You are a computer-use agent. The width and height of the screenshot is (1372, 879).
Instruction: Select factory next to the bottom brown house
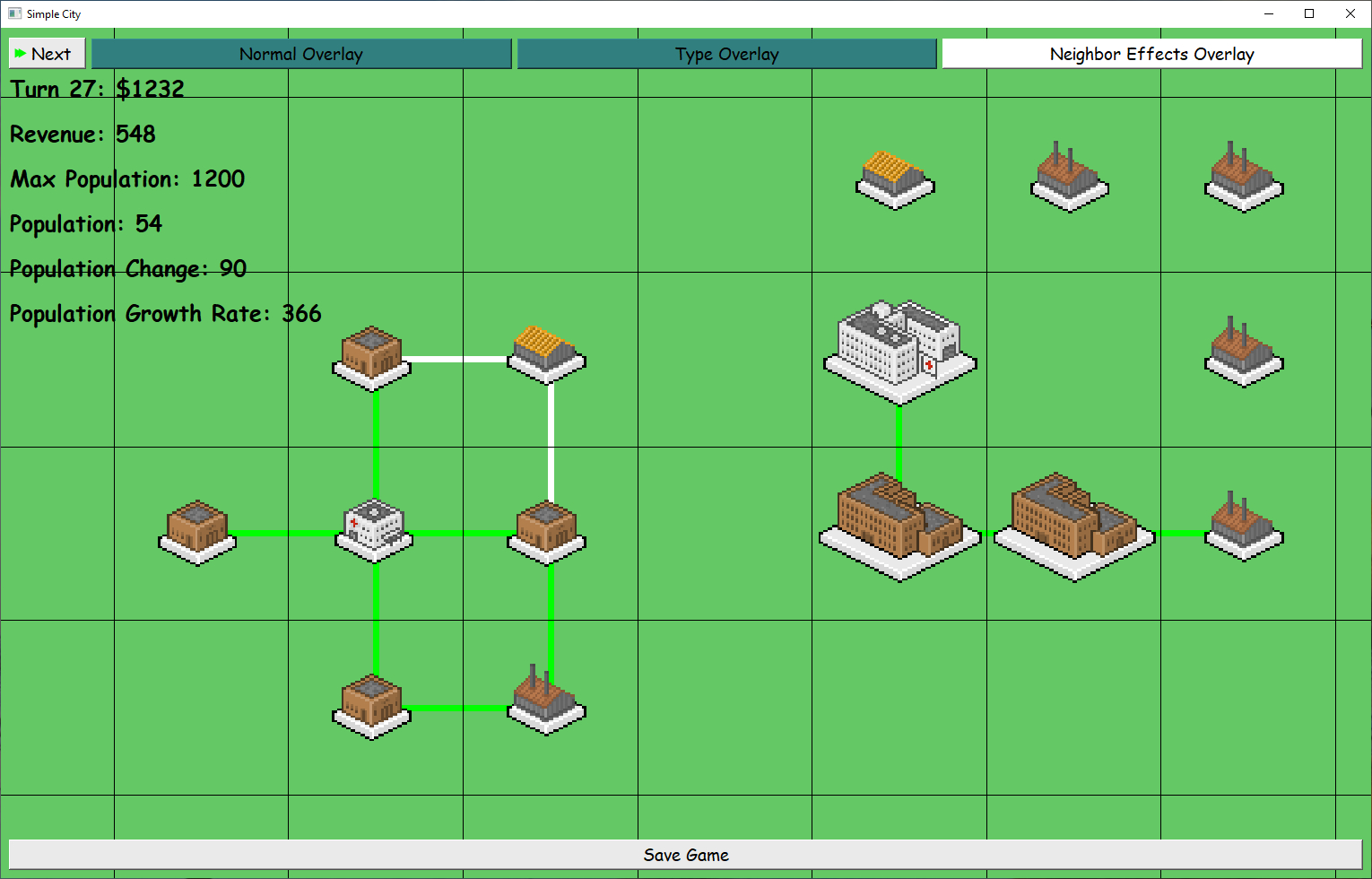[x=546, y=701]
